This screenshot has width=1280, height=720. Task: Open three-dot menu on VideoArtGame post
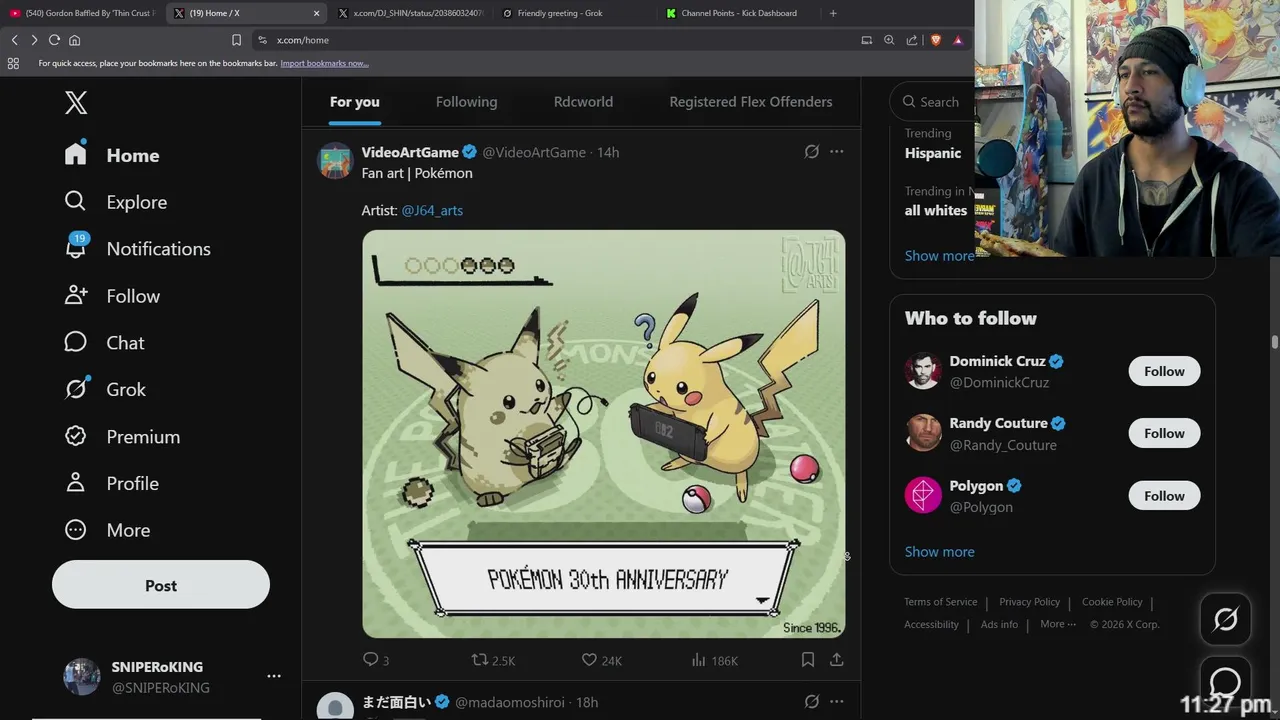coord(837,152)
